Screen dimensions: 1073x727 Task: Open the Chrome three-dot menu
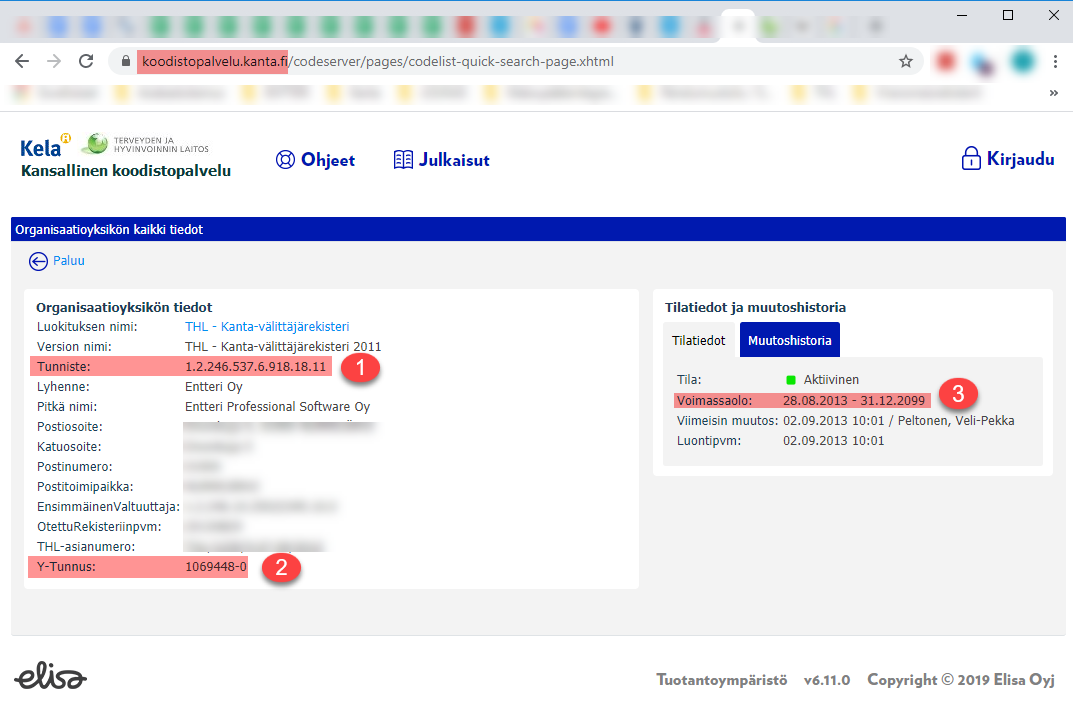(1055, 62)
